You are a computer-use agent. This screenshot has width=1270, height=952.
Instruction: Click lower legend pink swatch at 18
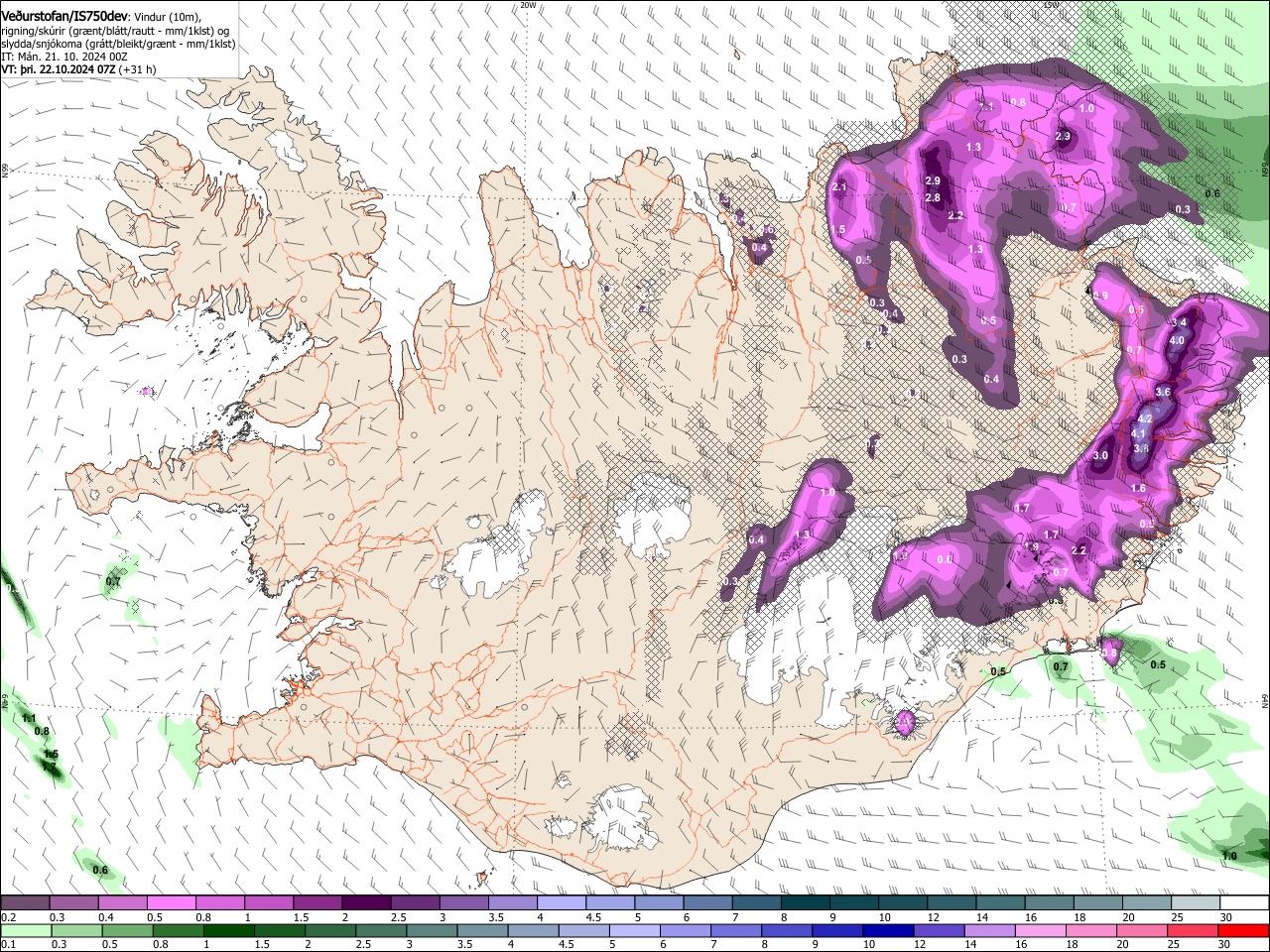[x=1092, y=930]
